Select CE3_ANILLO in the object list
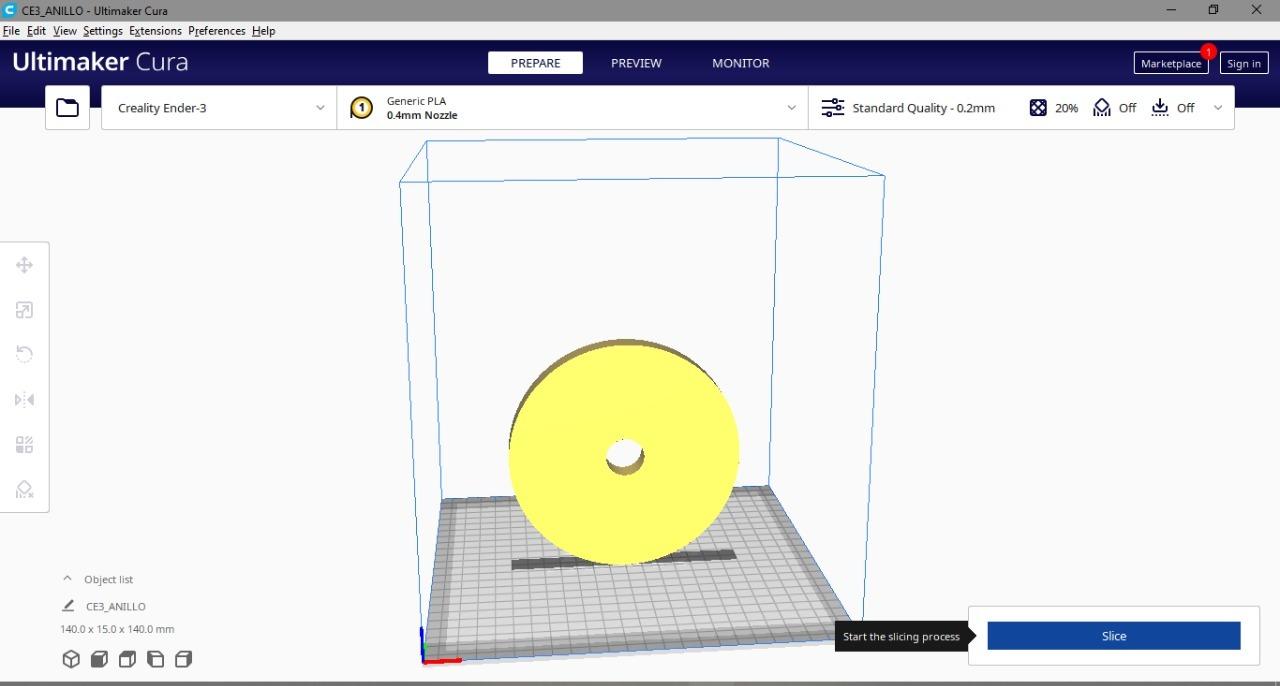The image size is (1280, 686). click(x=115, y=606)
